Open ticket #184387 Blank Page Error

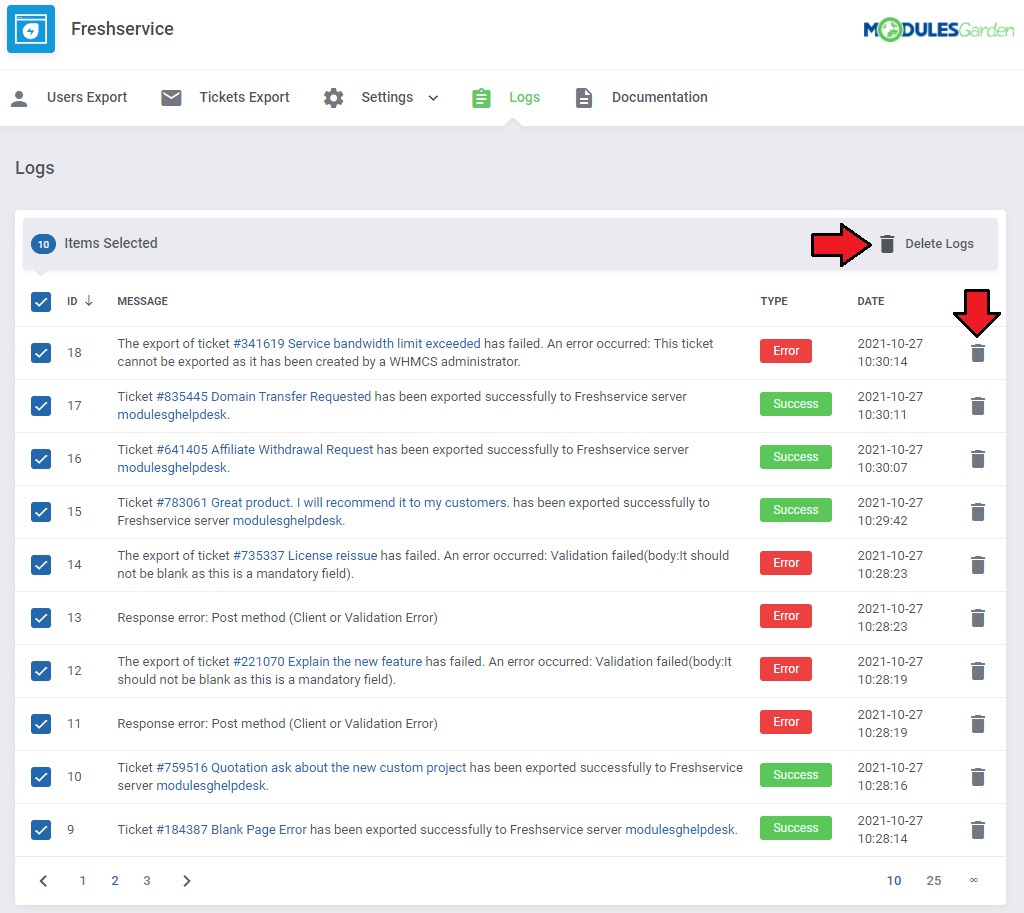click(x=231, y=829)
